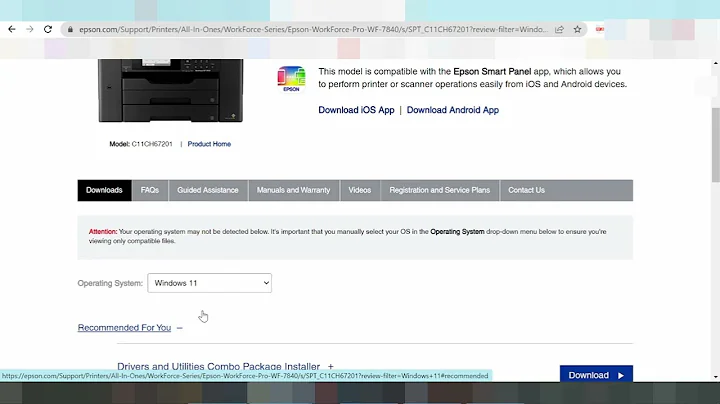Screen dimensions: 720x404
Task: Click the red extension icon beside address bar
Action: pos(600,29)
